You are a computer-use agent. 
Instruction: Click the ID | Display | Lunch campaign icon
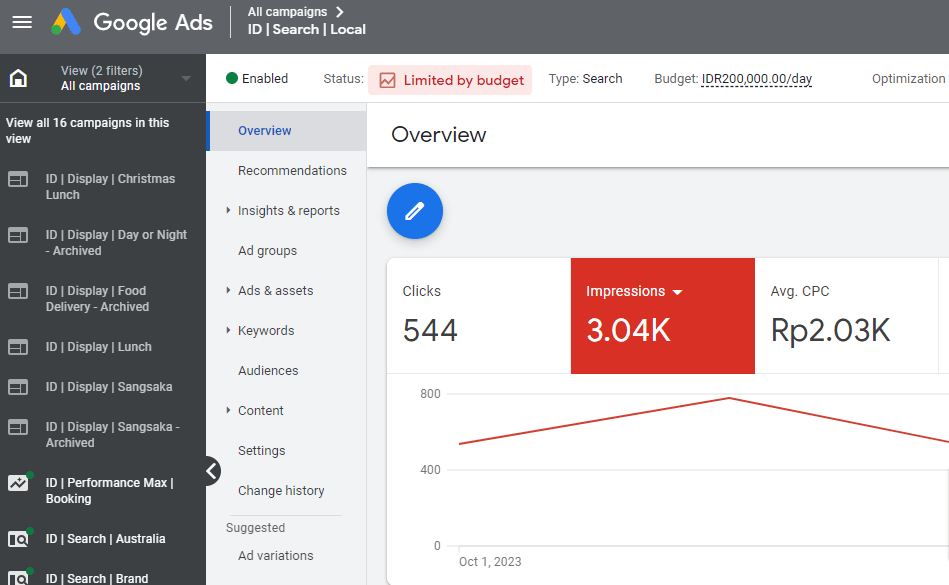tap(20, 347)
